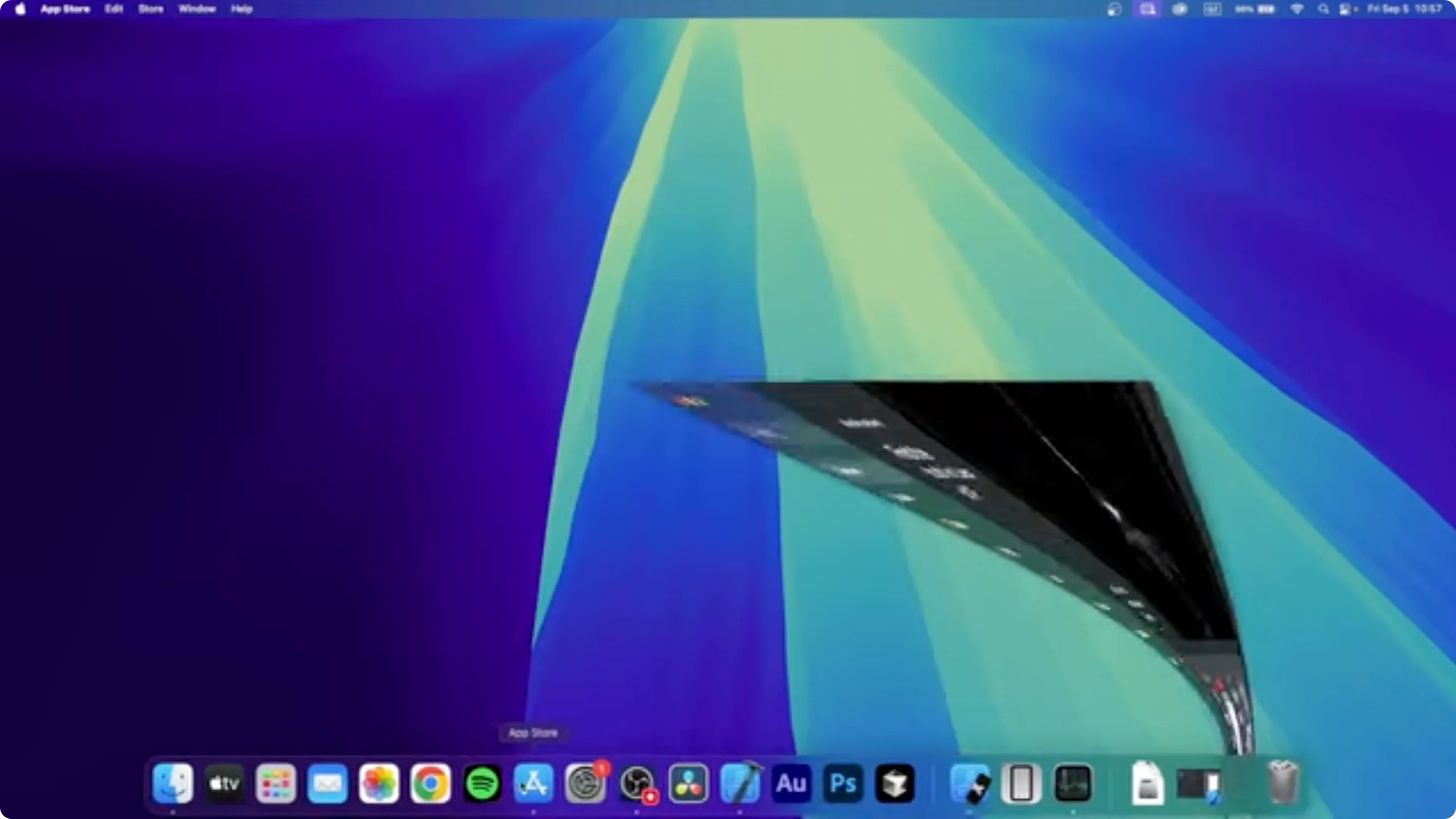
Task: Open the Mail app in the Dock
Action: tap(327, 783)
